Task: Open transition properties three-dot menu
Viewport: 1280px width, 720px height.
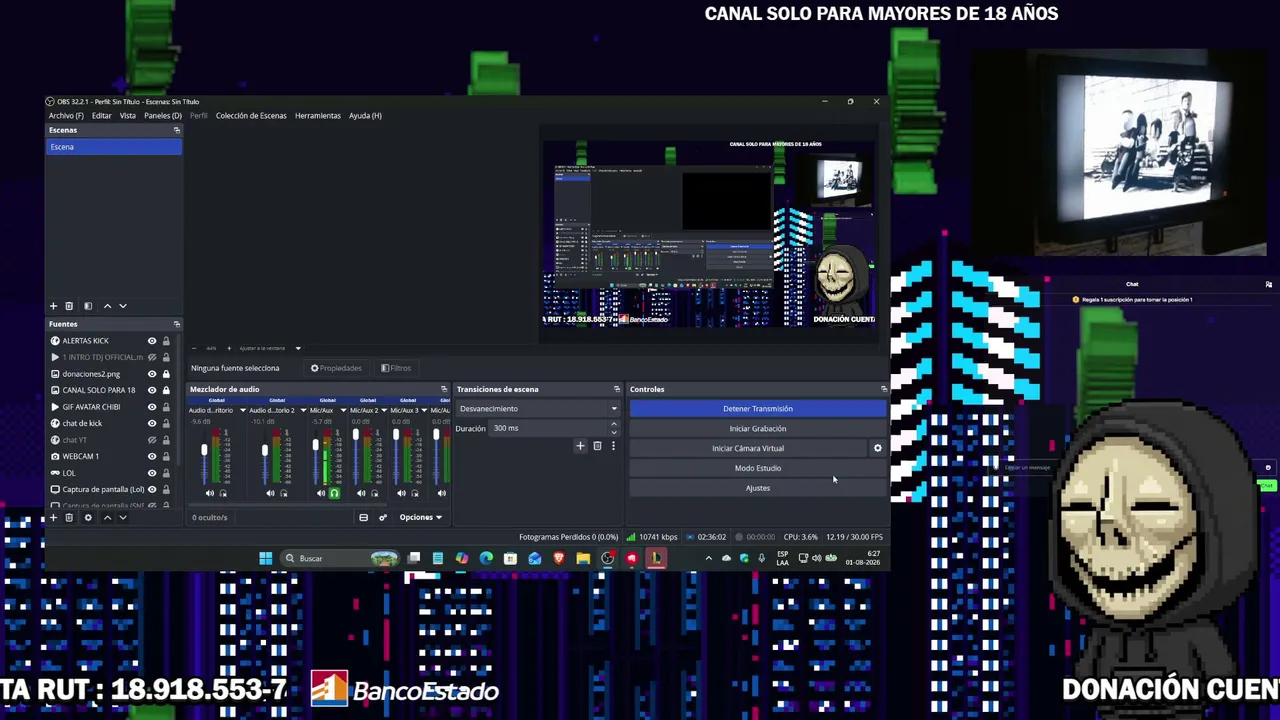Action: pyautogui.click(x=613, y=446)
